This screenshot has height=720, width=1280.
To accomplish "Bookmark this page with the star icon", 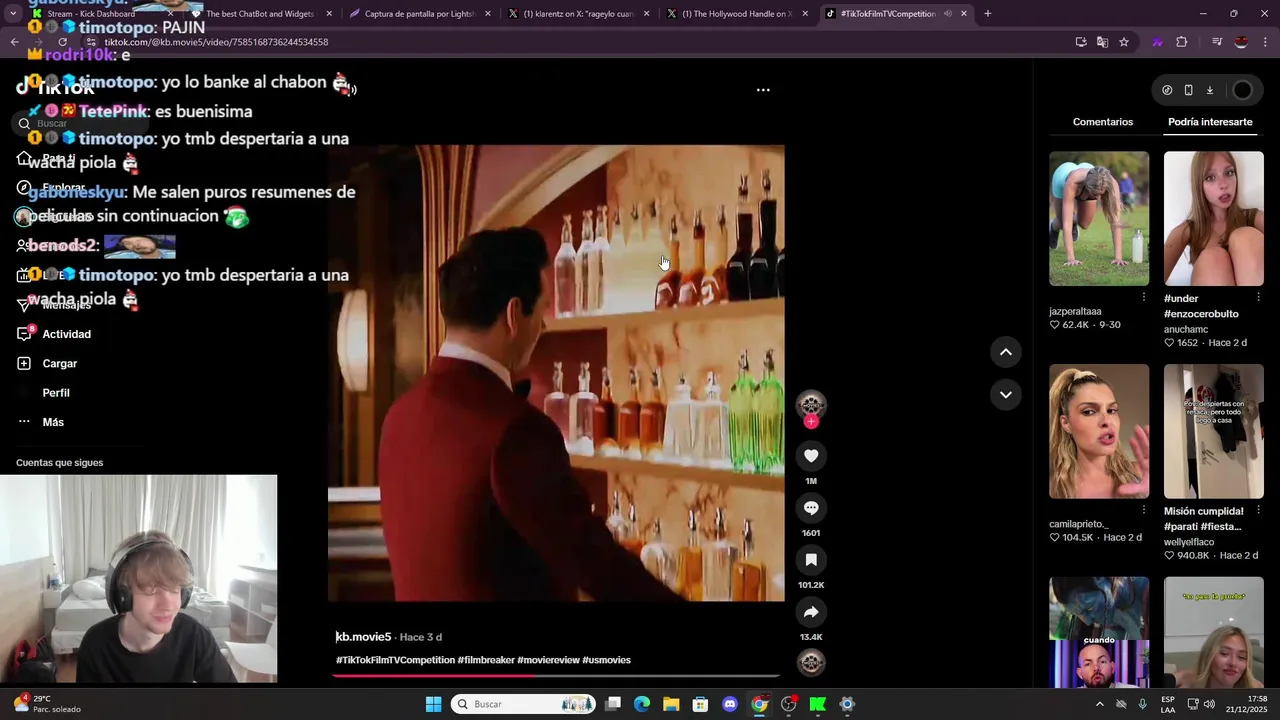I will tap(1124, 42).
